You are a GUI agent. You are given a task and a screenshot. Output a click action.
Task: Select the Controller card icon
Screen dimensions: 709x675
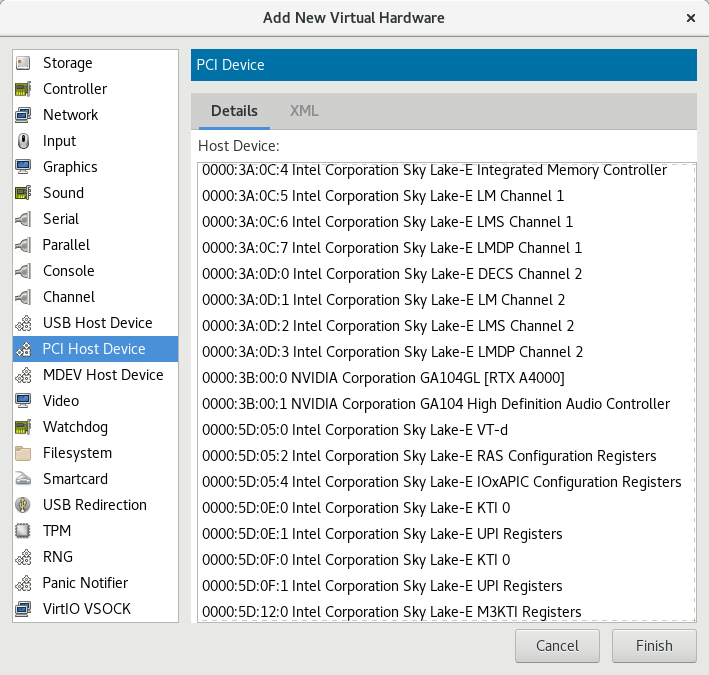[24, 89]
